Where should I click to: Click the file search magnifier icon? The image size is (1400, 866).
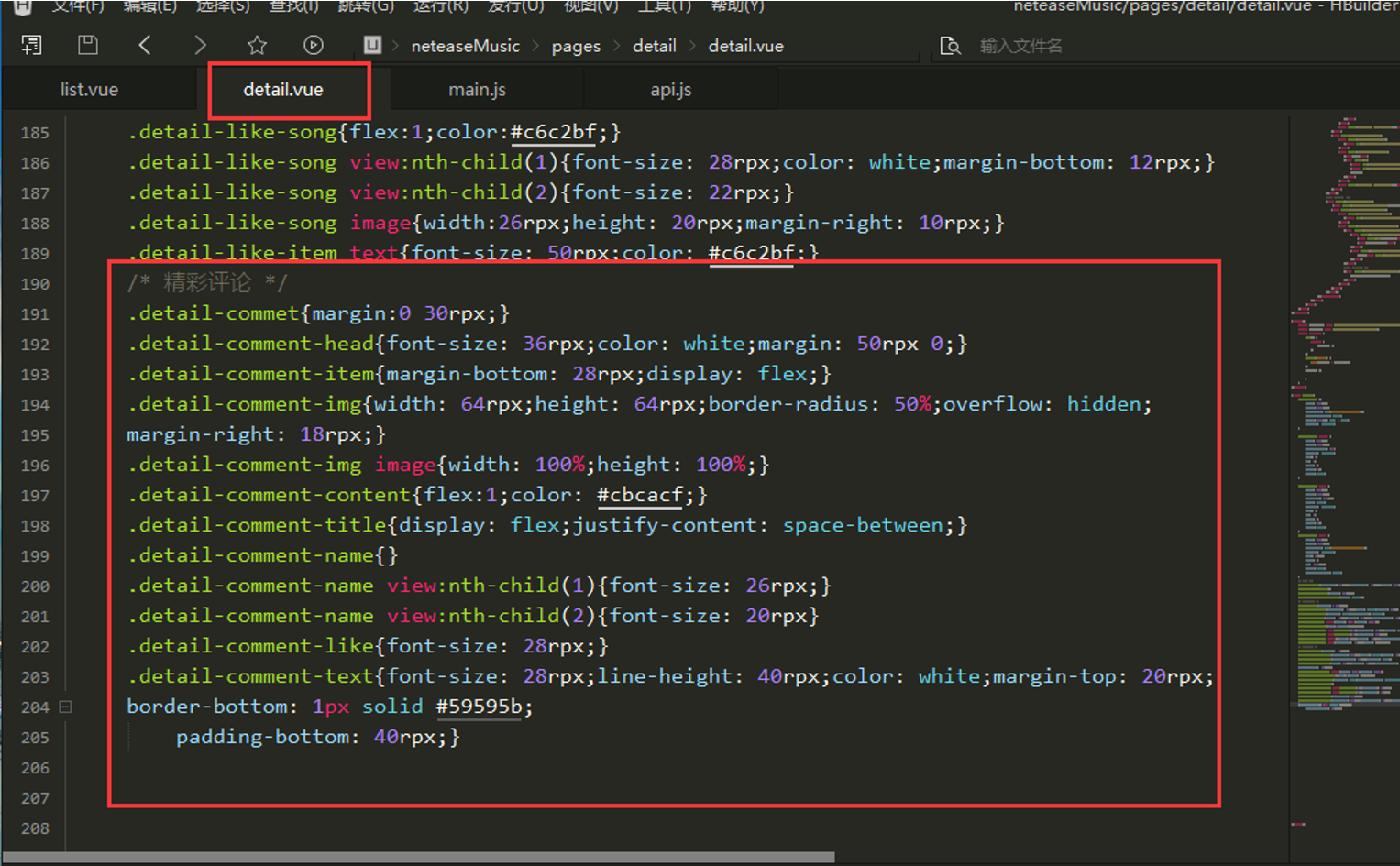(951, 46)
